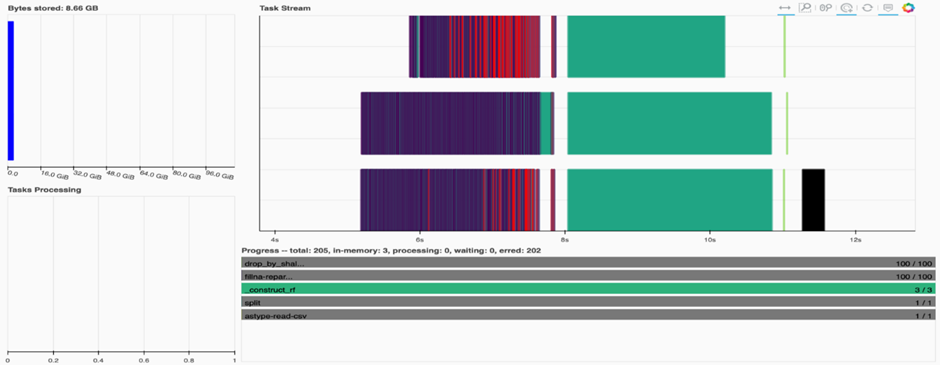Click the '100 / 100' count on drop_by_shal row
940x365 pixels.
pos(914,264)
